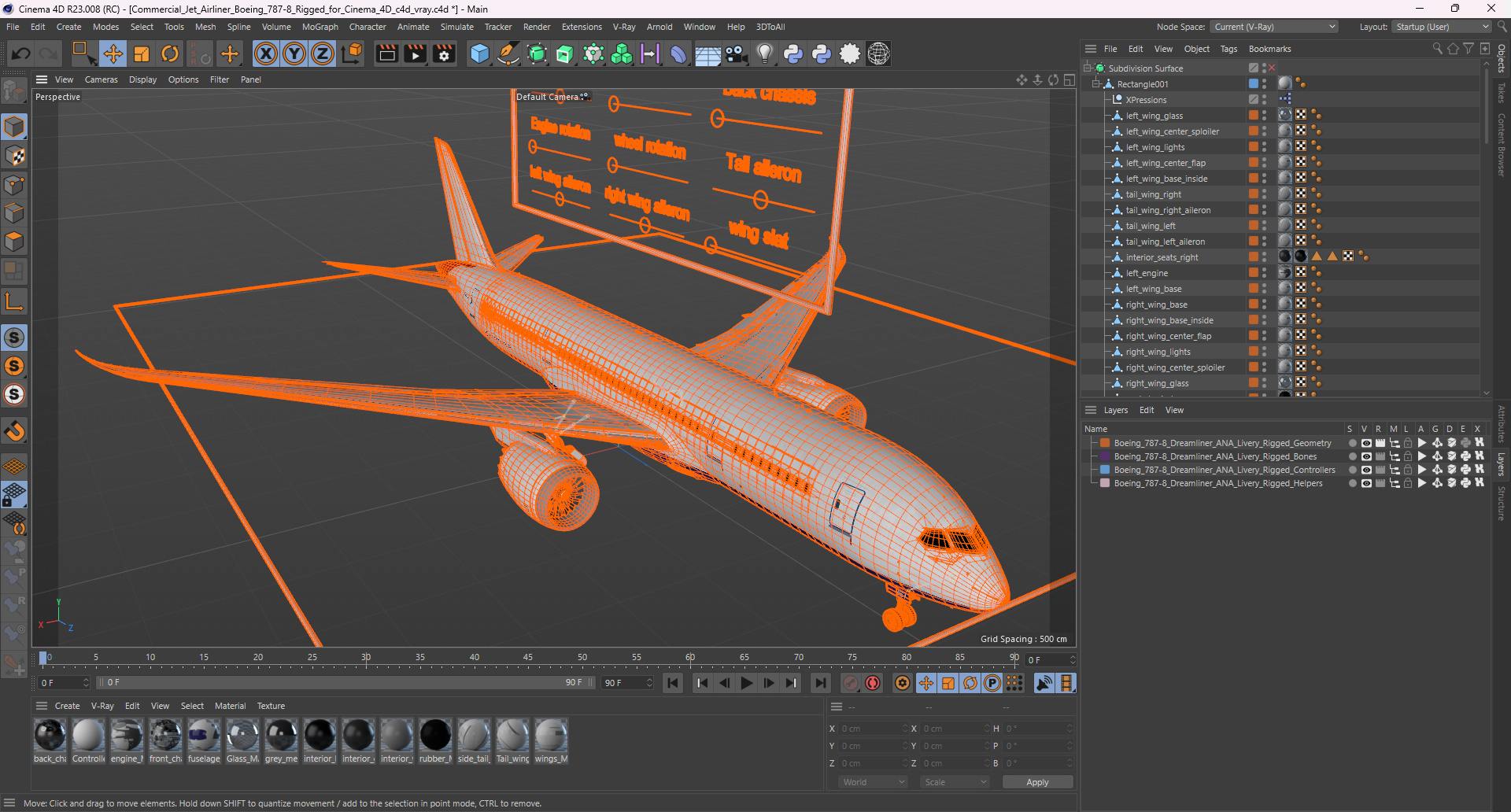
Task: Click the Rigged_Helpers layer color swatch
Action: (x=1105, y=483)
